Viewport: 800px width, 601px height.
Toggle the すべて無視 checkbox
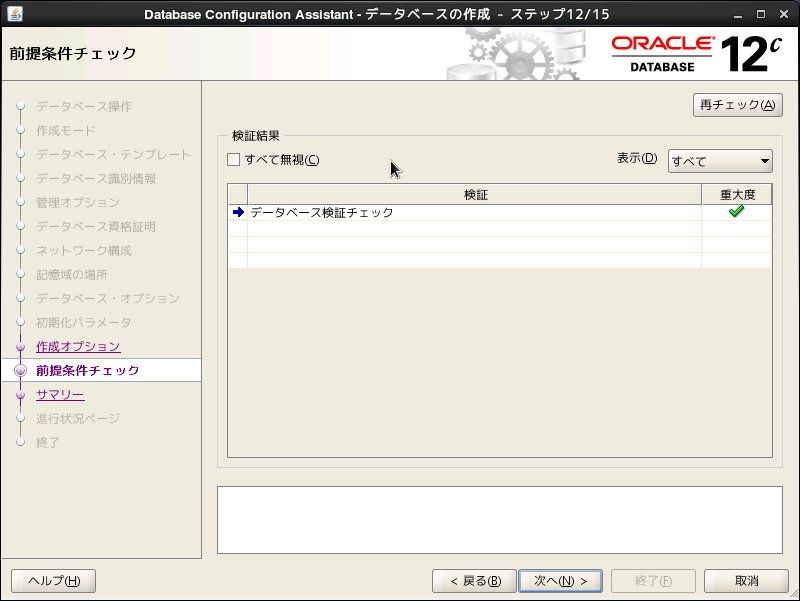[x=233, y=160]
